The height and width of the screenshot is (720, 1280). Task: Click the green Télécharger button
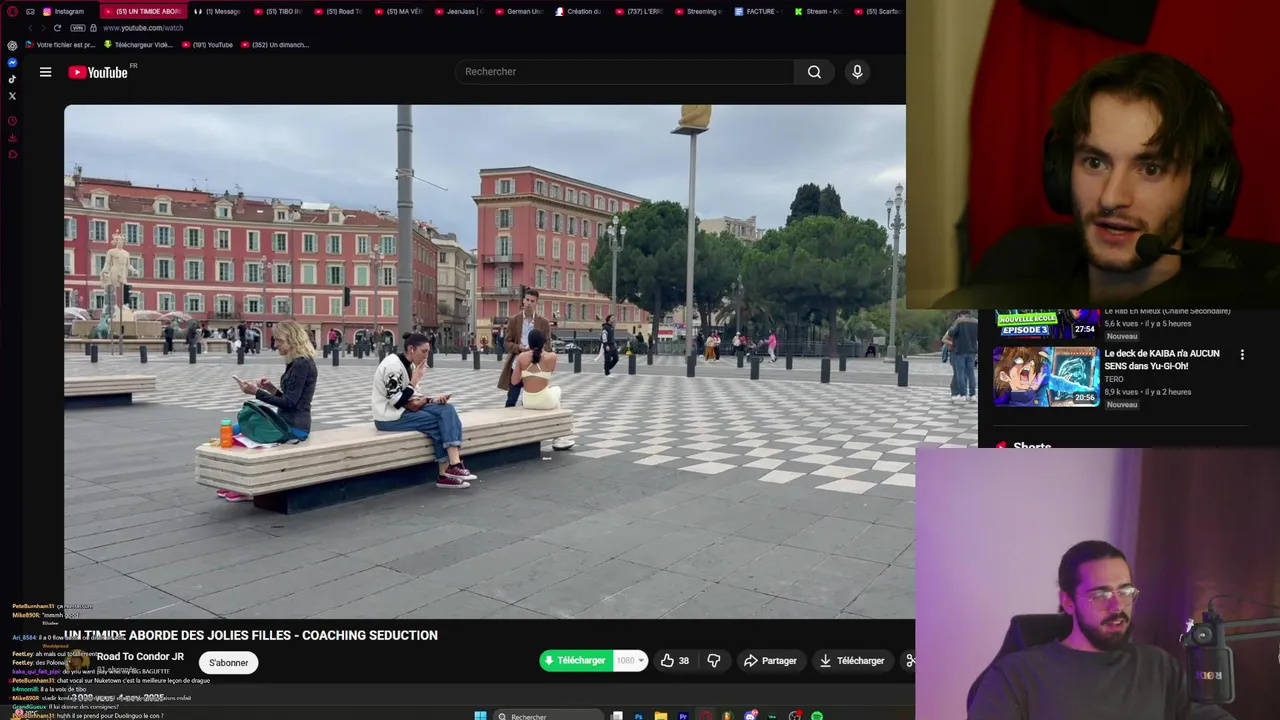point(575,661)
